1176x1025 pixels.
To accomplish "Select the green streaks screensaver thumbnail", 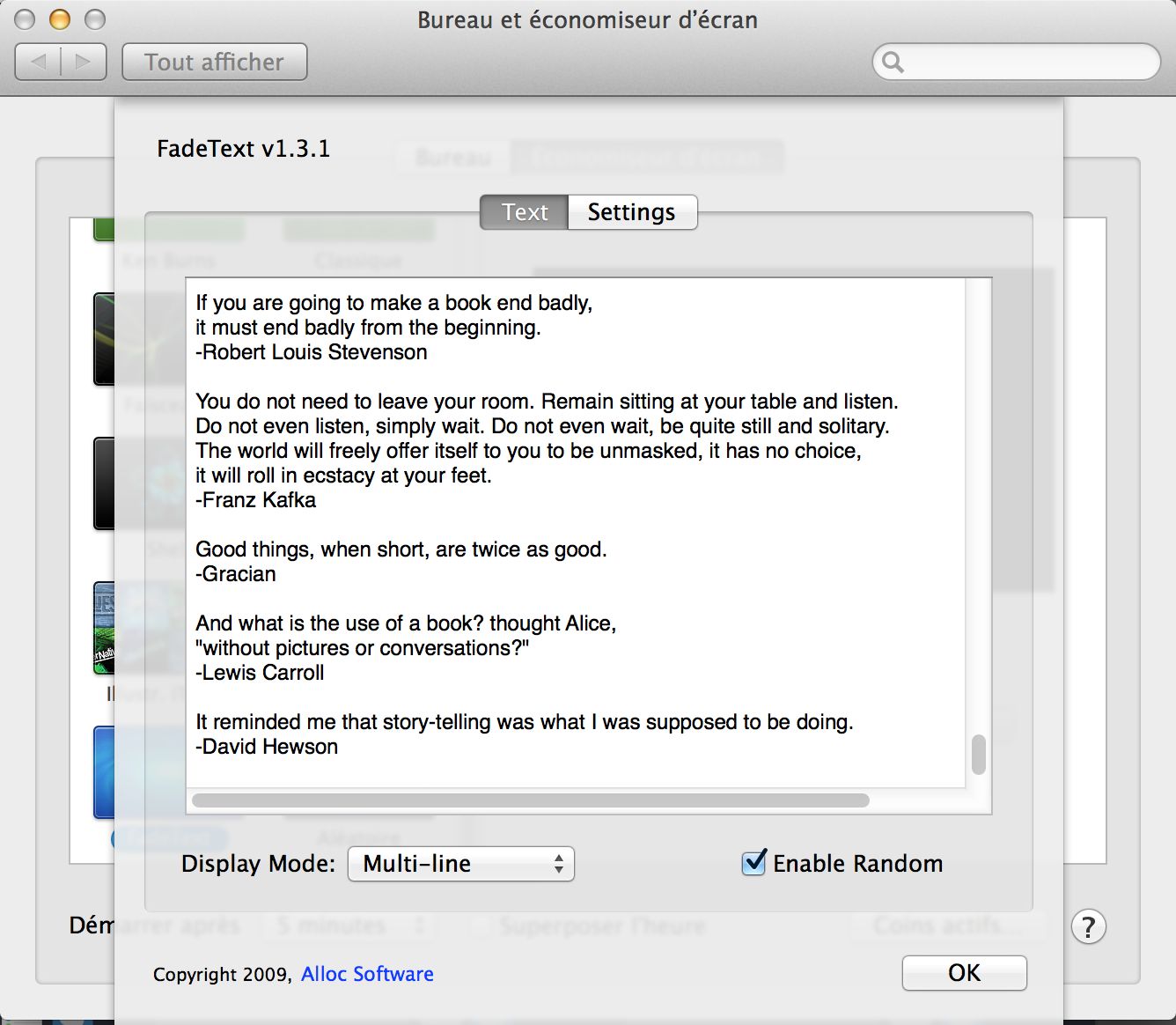I will tap(104, 339).
